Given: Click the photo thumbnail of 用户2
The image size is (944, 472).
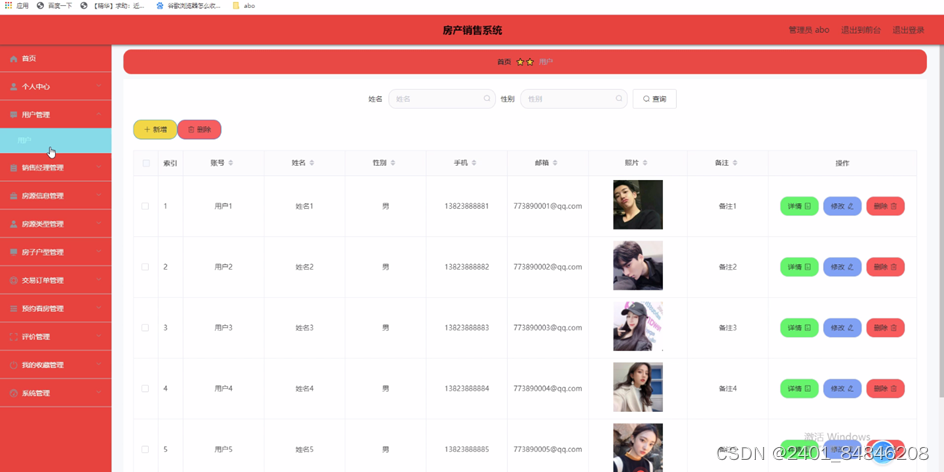Looking at the screenshot, I should click(x=638, y=266).
